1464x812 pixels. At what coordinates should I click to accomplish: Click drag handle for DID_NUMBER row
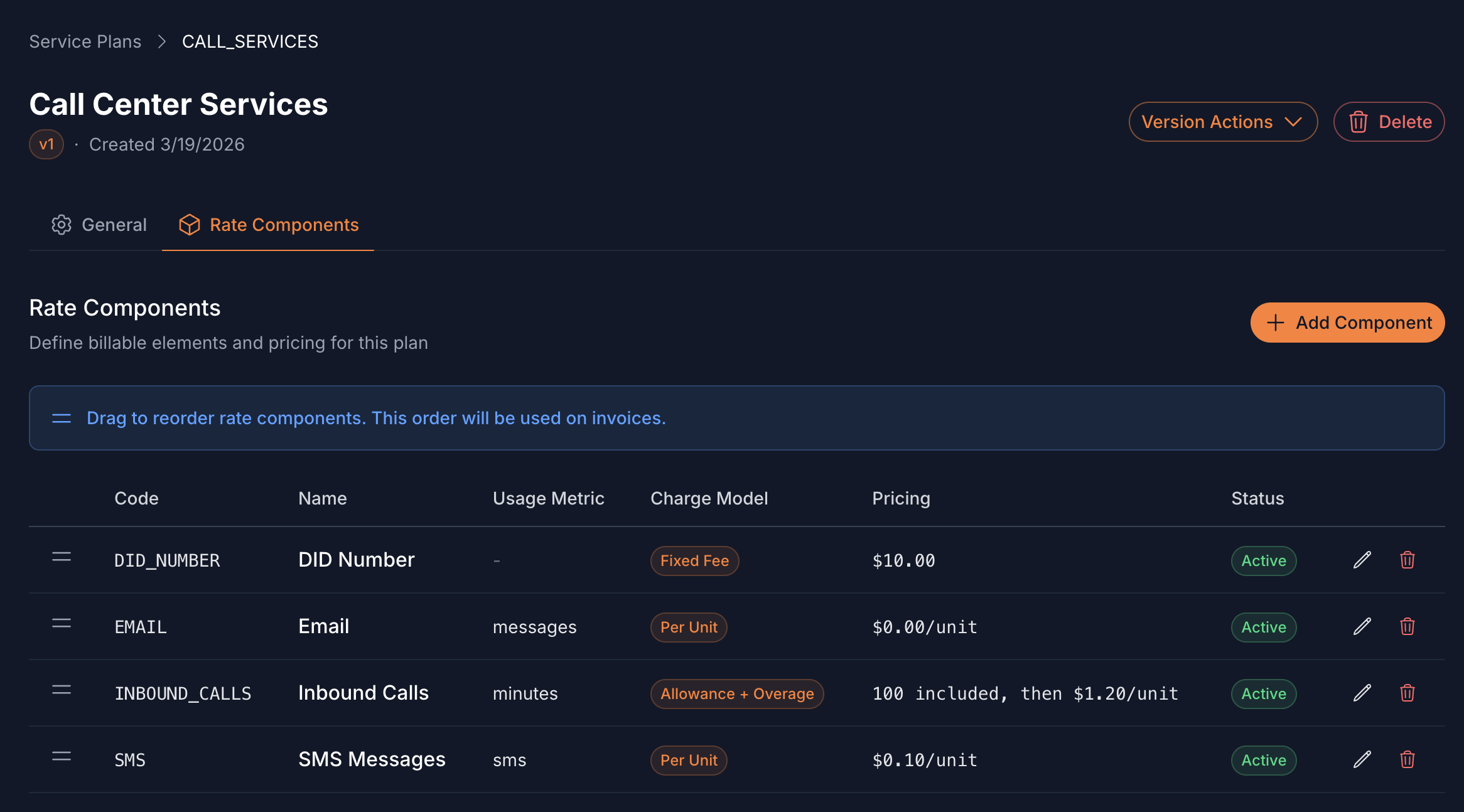tap(62, 557)
